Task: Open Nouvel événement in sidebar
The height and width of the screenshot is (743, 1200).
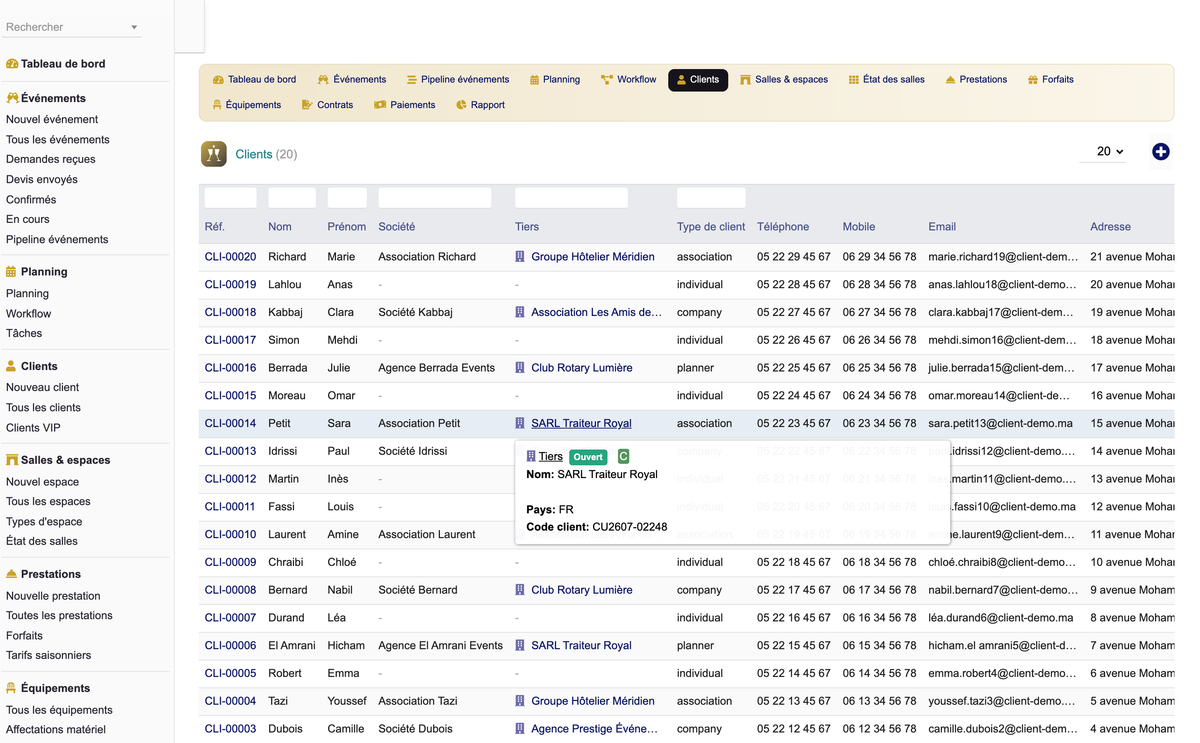Action: point(52,120)
